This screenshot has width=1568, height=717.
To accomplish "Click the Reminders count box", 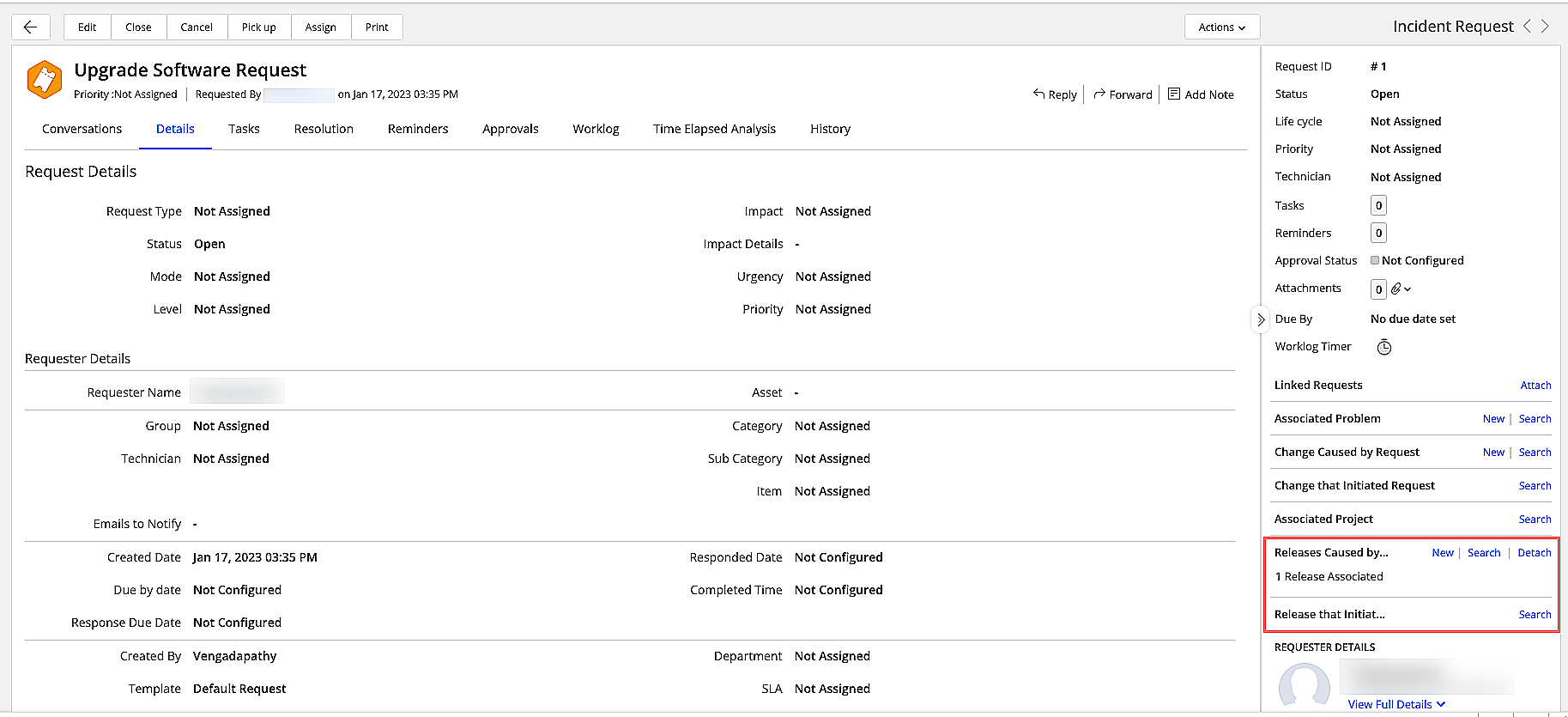I will (1378, 233).
